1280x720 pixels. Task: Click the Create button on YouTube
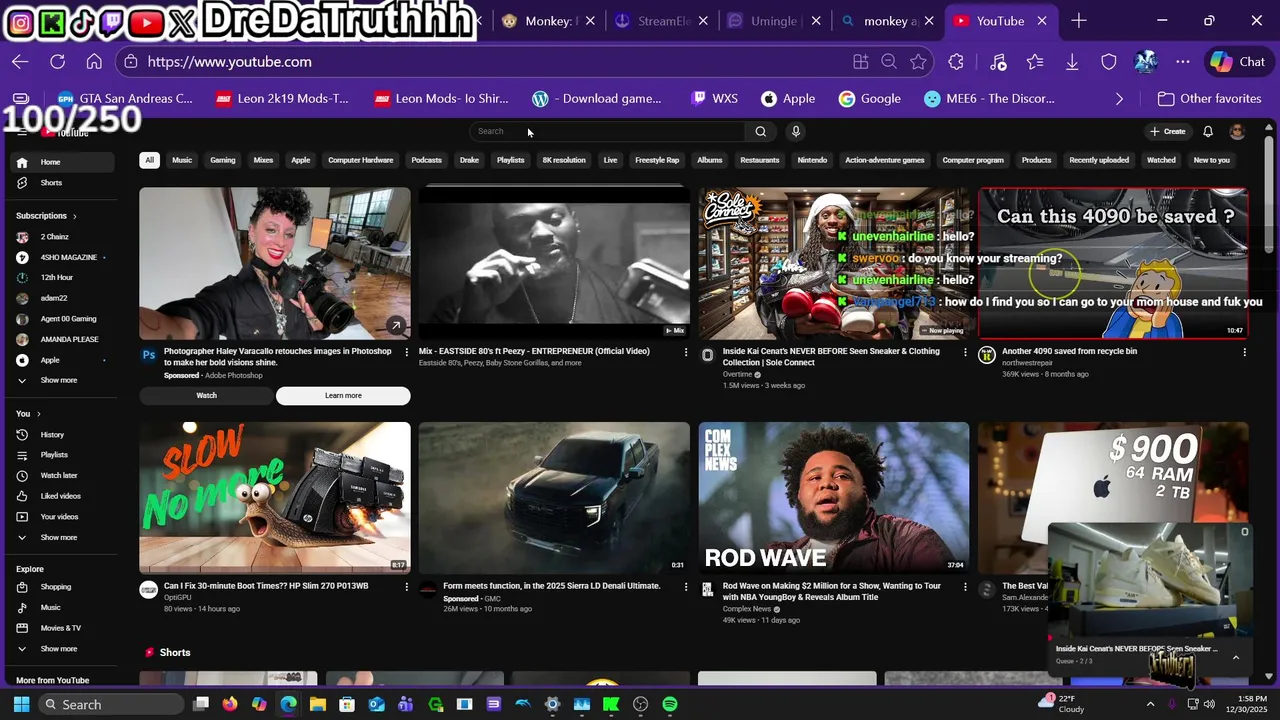(1168, 131)
